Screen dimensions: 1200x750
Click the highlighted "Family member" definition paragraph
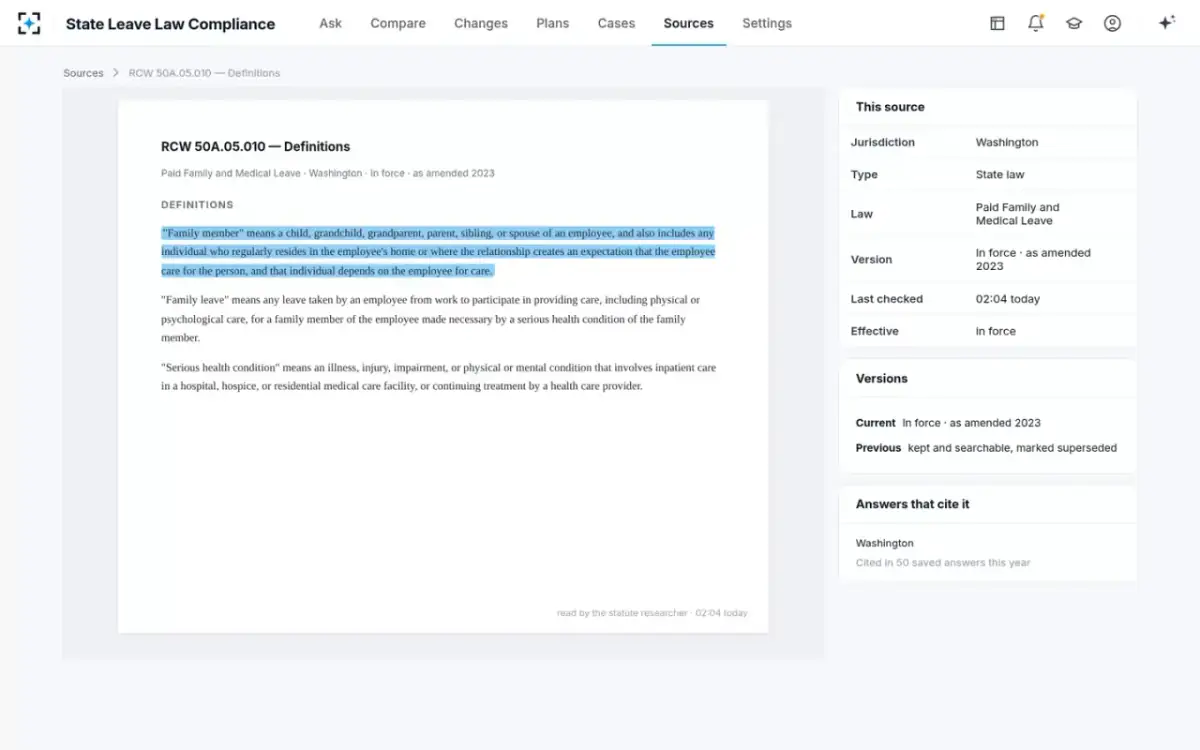[438, 251]
